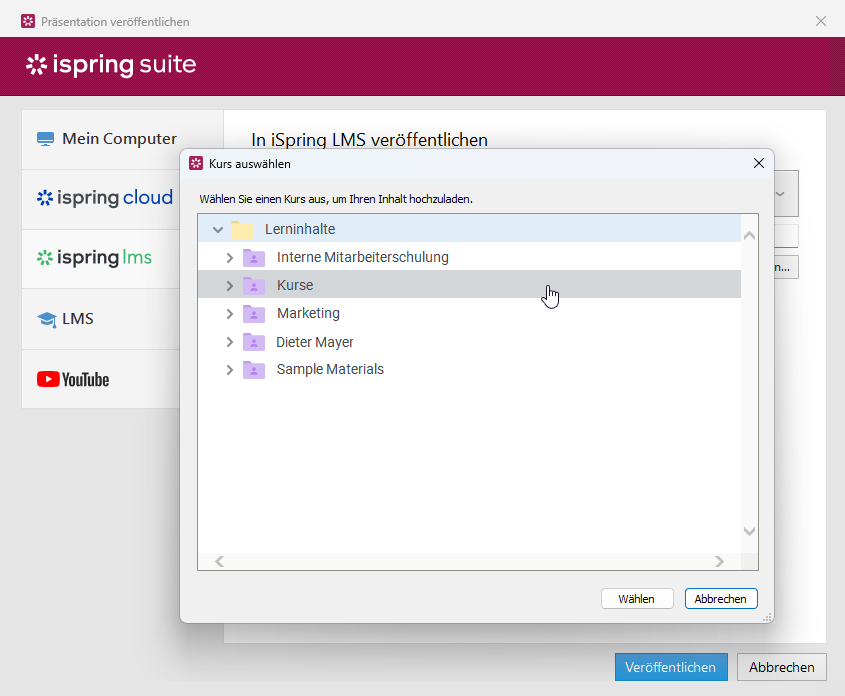Close the Kurs auswählen dialog
Viewport: 845px width, 696px height.
[759, 163]
